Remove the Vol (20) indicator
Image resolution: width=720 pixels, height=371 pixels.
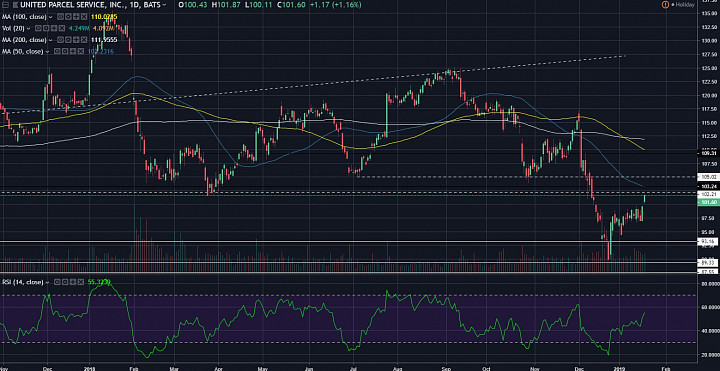(x=62, y=28)
